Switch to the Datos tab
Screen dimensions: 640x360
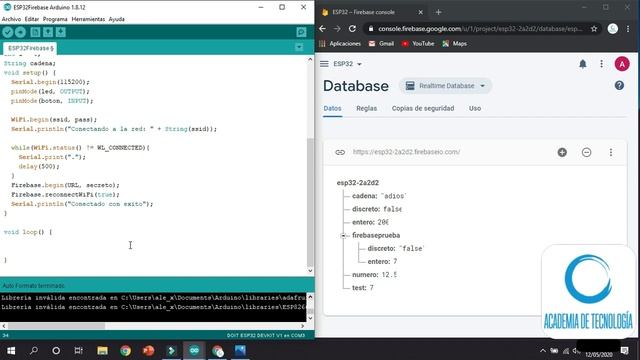click(332, 109)
